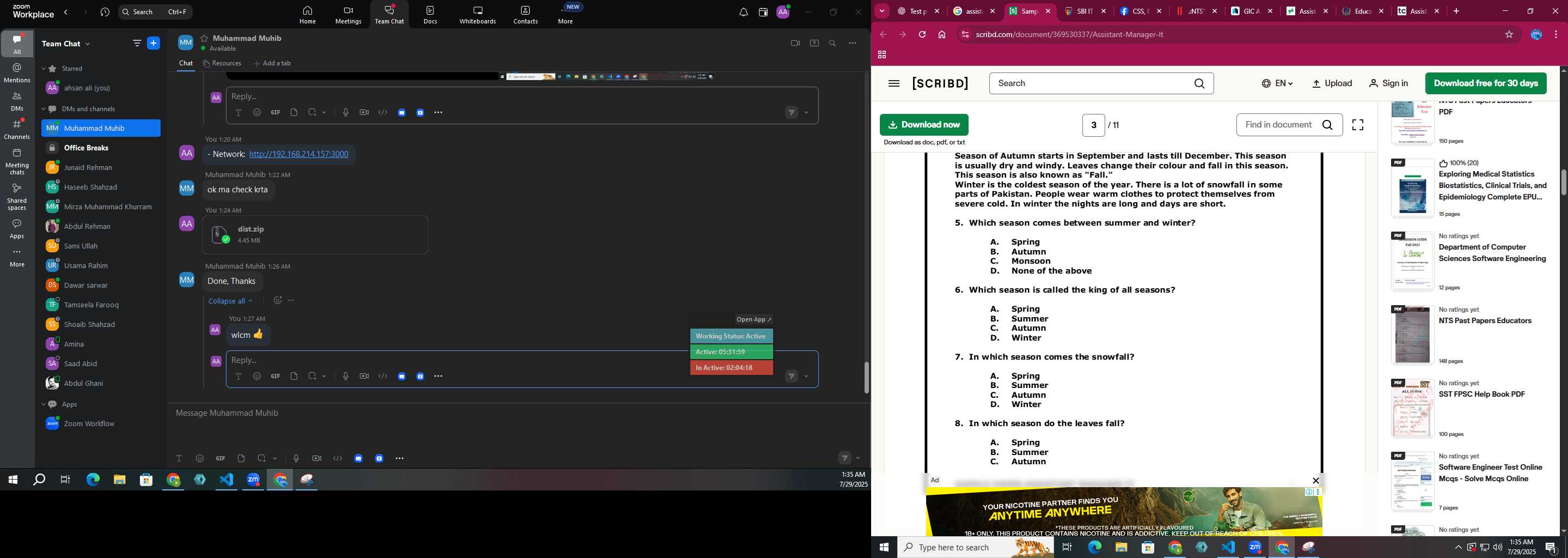Click Upload on Scribd header
This screenshot has width=1568, height=558.
click(1332, 83)
